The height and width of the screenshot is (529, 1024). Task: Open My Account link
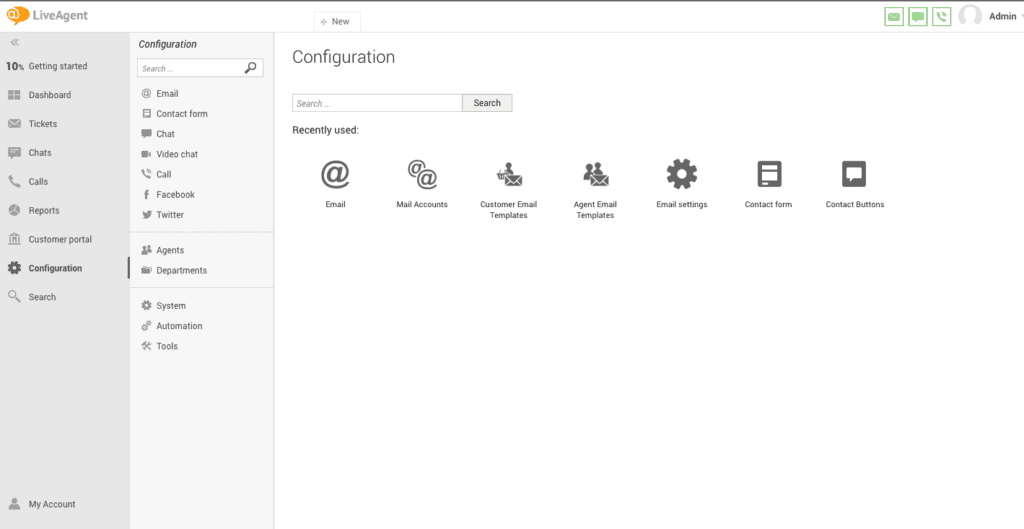pyautogui.click(x=51, y=504)
